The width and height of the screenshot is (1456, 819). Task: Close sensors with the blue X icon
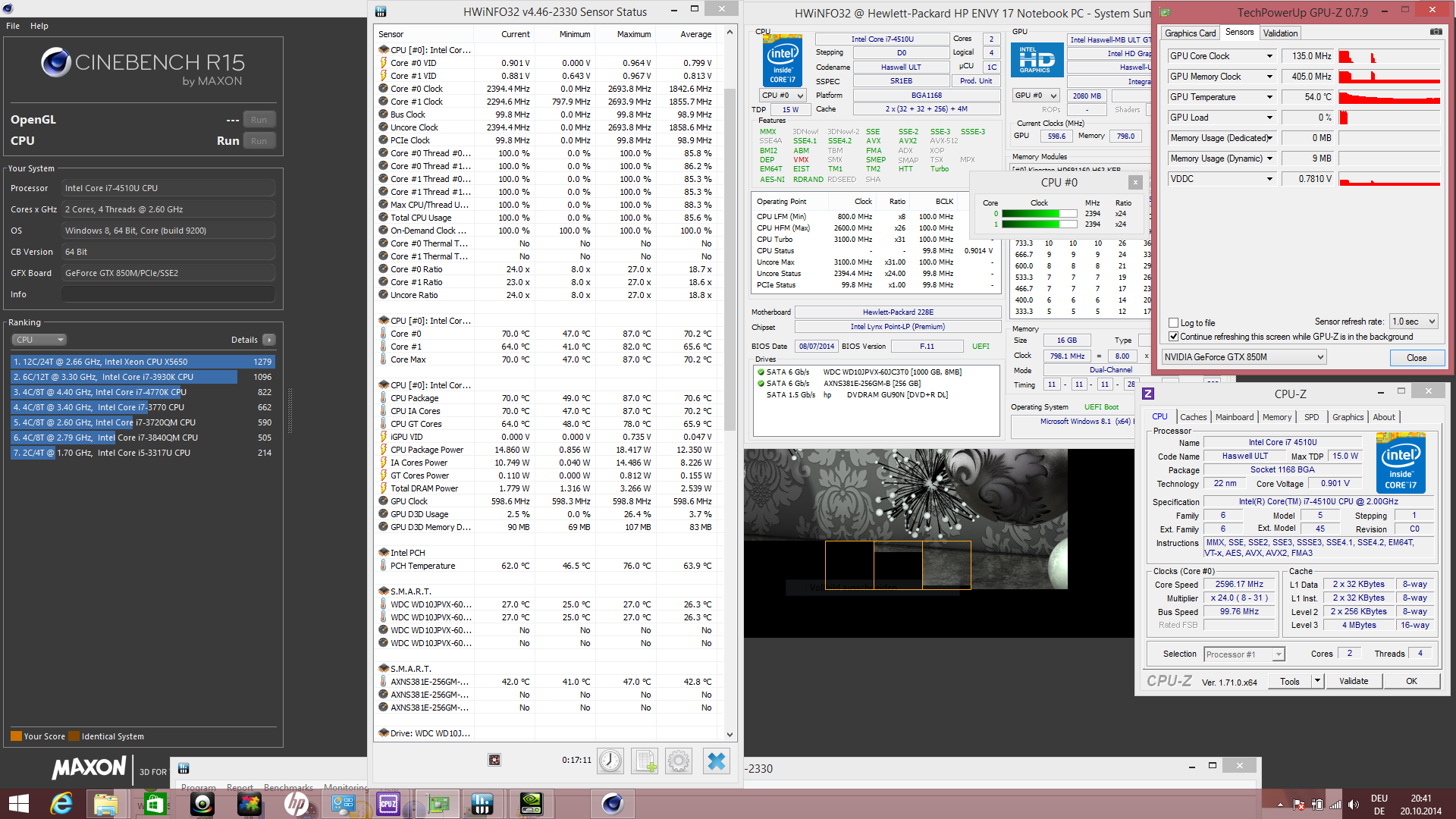pos(716,761)
